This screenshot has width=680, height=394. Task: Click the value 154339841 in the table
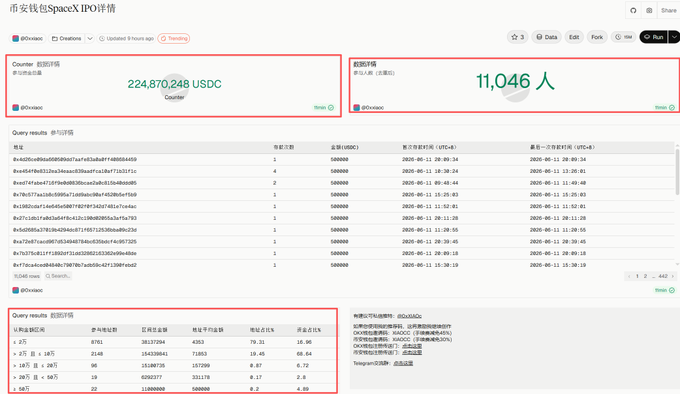pyautogui.click(x=154, y=354)
